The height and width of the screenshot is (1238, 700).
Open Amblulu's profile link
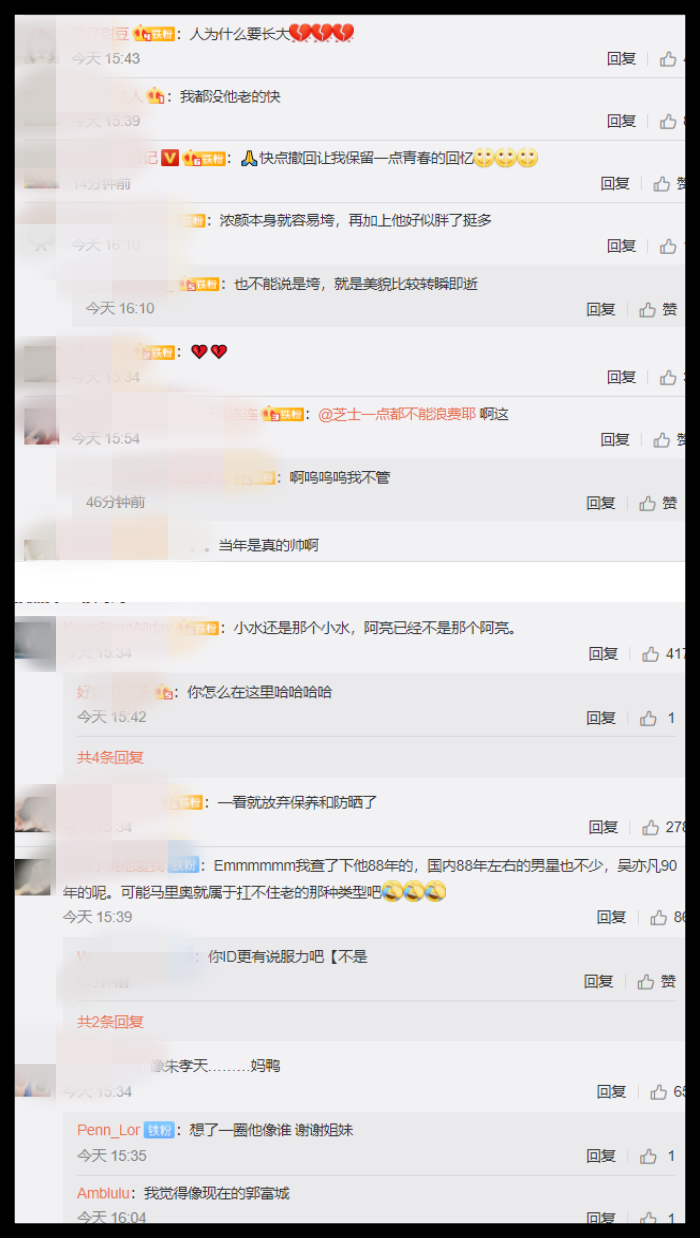[x=106, y=1193]
